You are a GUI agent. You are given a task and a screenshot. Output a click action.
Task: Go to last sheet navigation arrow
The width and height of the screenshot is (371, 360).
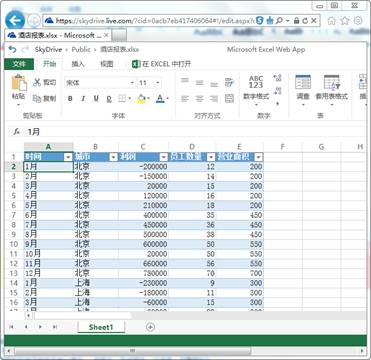(55, 327)
